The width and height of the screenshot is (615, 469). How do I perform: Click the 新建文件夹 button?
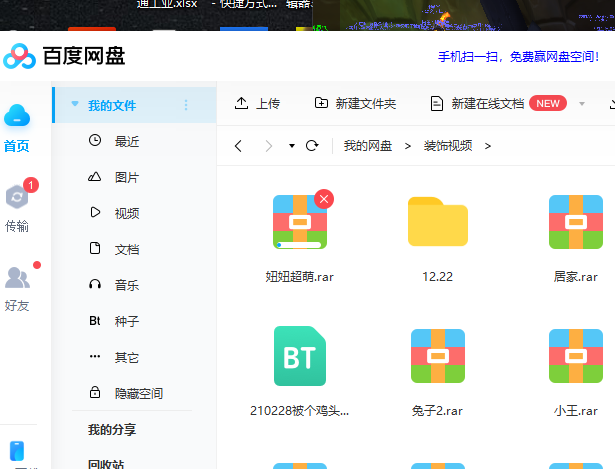[355, 103]
